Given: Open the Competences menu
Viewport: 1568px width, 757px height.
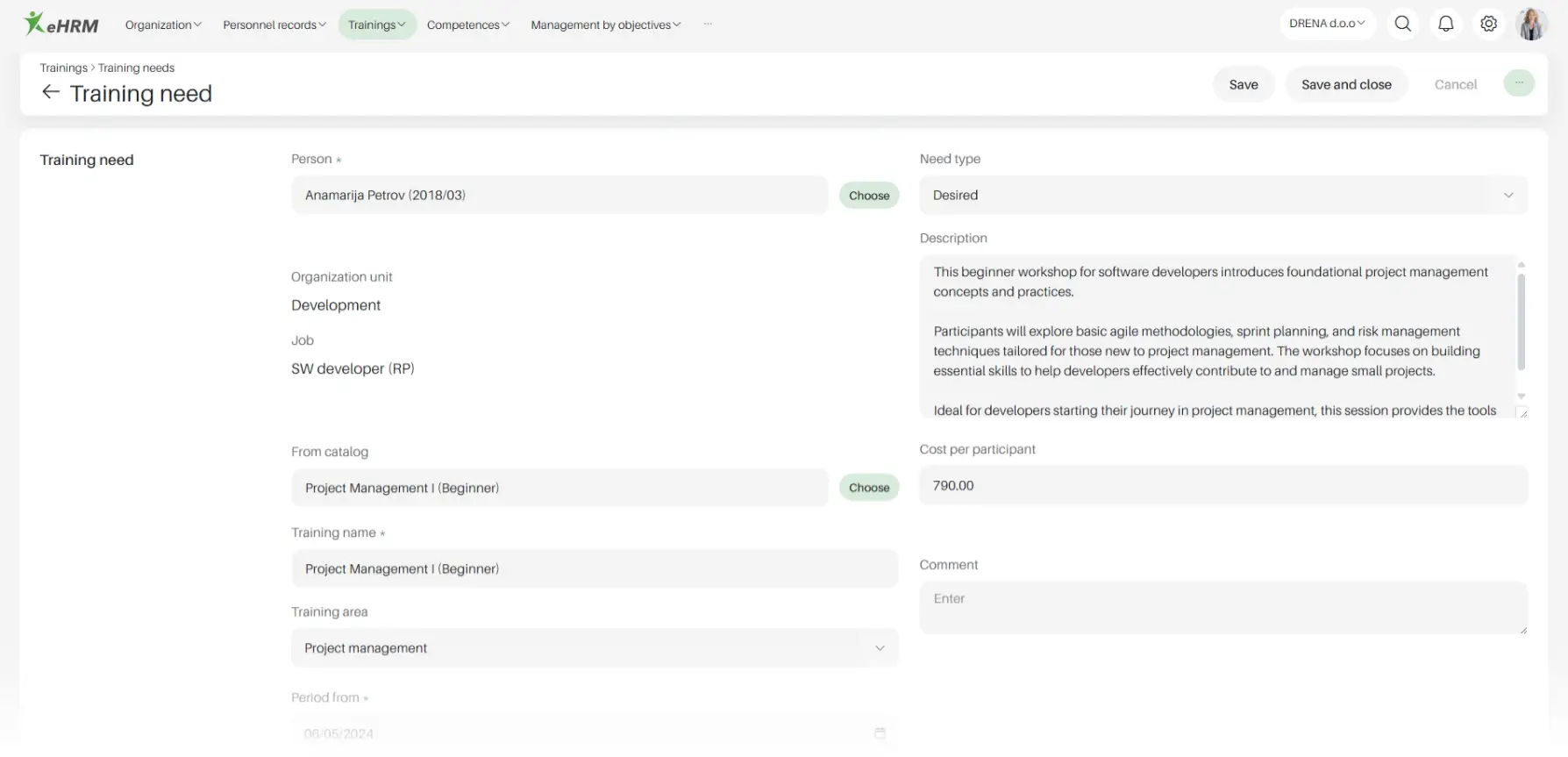Looking at the screenshot, I should coord(467,25).
